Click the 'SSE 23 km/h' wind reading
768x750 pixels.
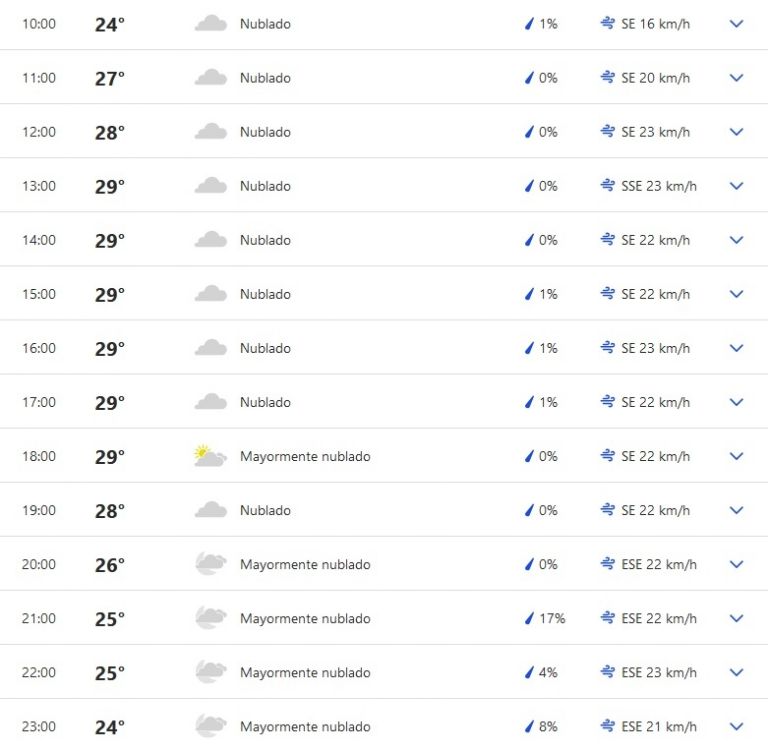659,186
